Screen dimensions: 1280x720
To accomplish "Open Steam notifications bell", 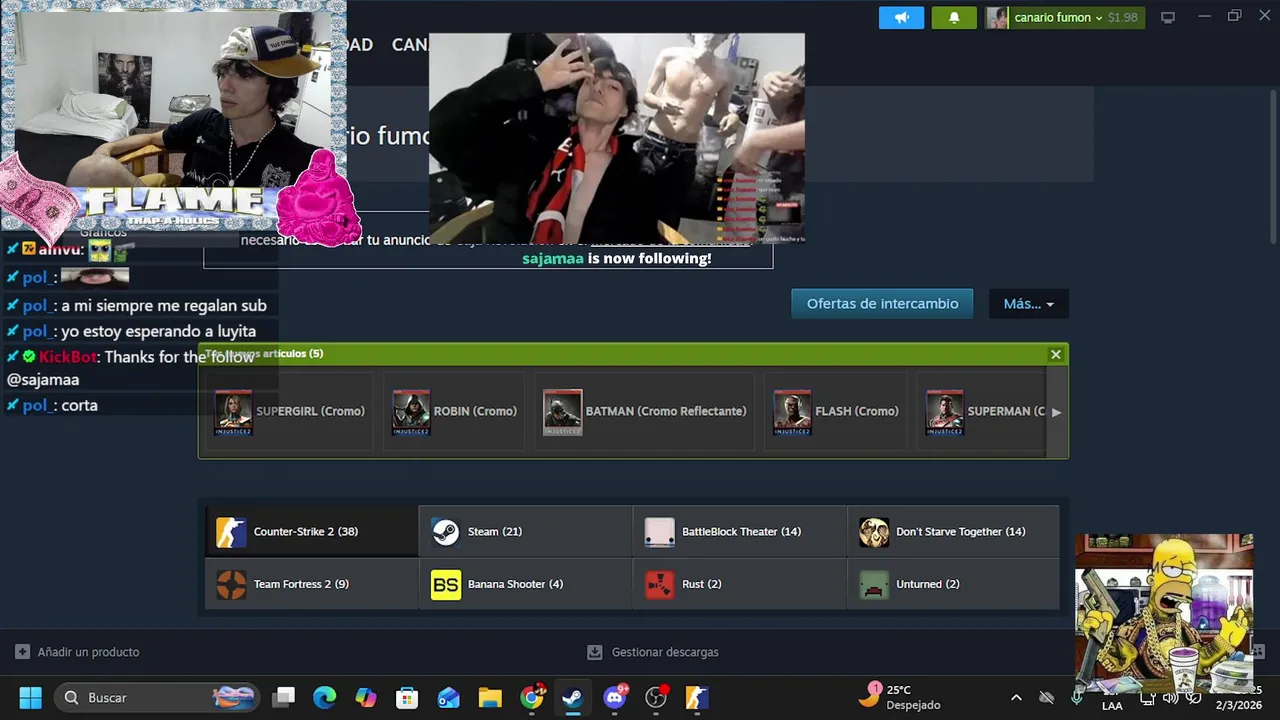I will click(x=954, y=17).
